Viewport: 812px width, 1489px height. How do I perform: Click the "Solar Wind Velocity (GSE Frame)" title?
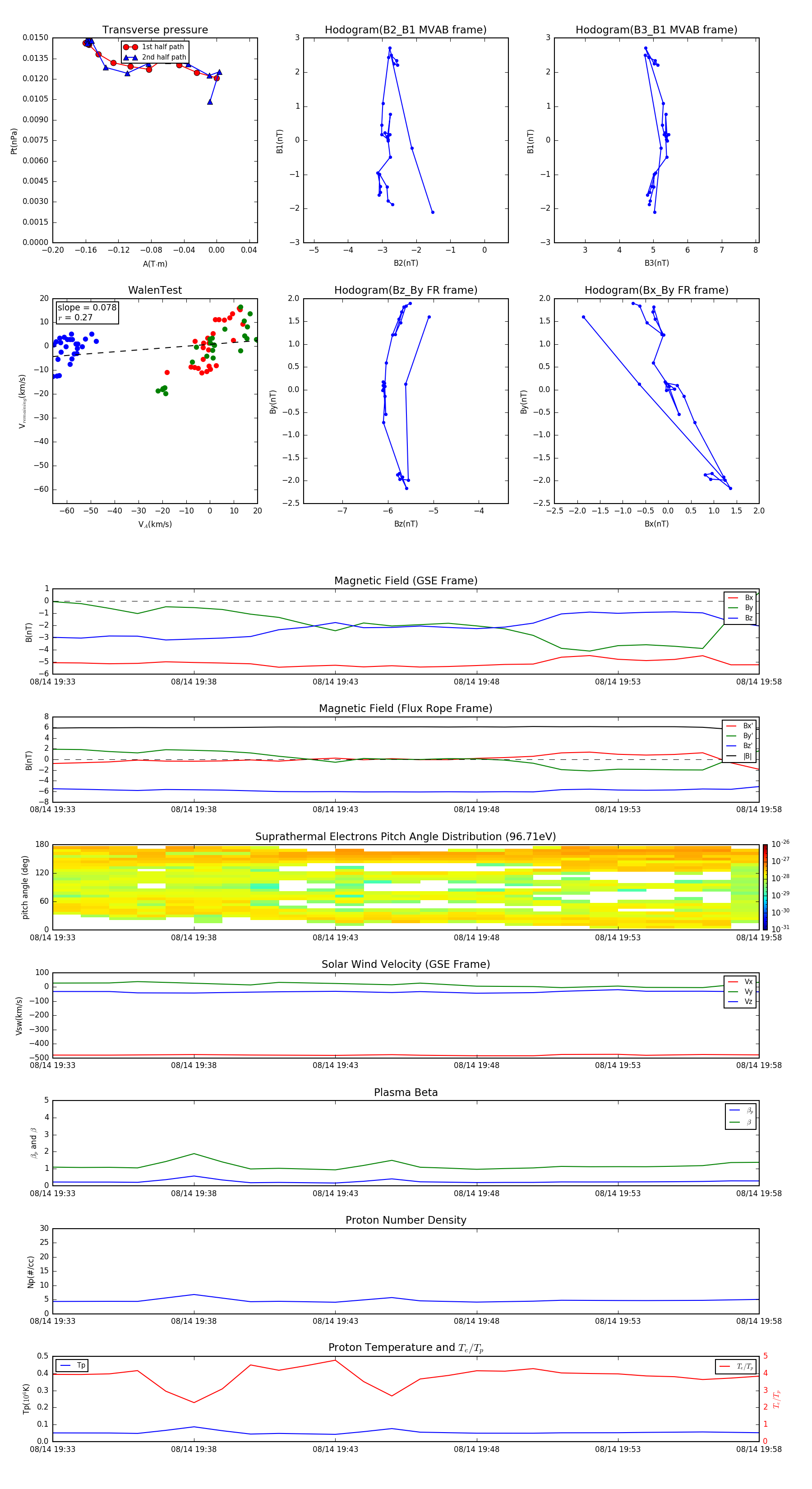406,965
